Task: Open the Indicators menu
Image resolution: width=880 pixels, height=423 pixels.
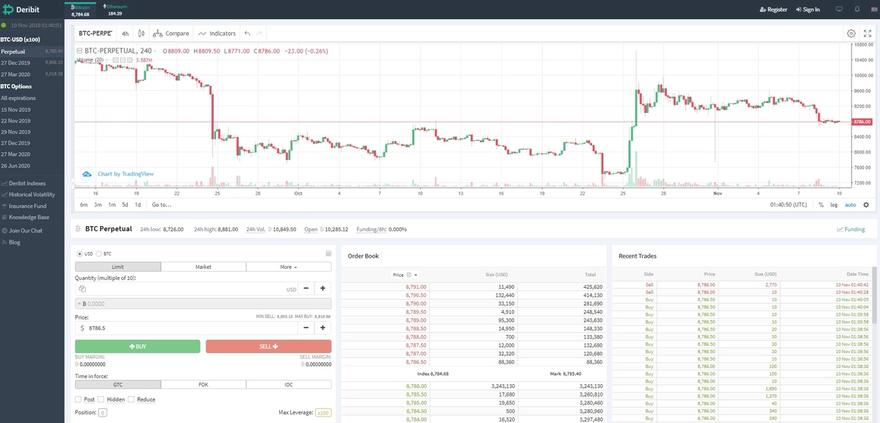Action: point(217,34)
